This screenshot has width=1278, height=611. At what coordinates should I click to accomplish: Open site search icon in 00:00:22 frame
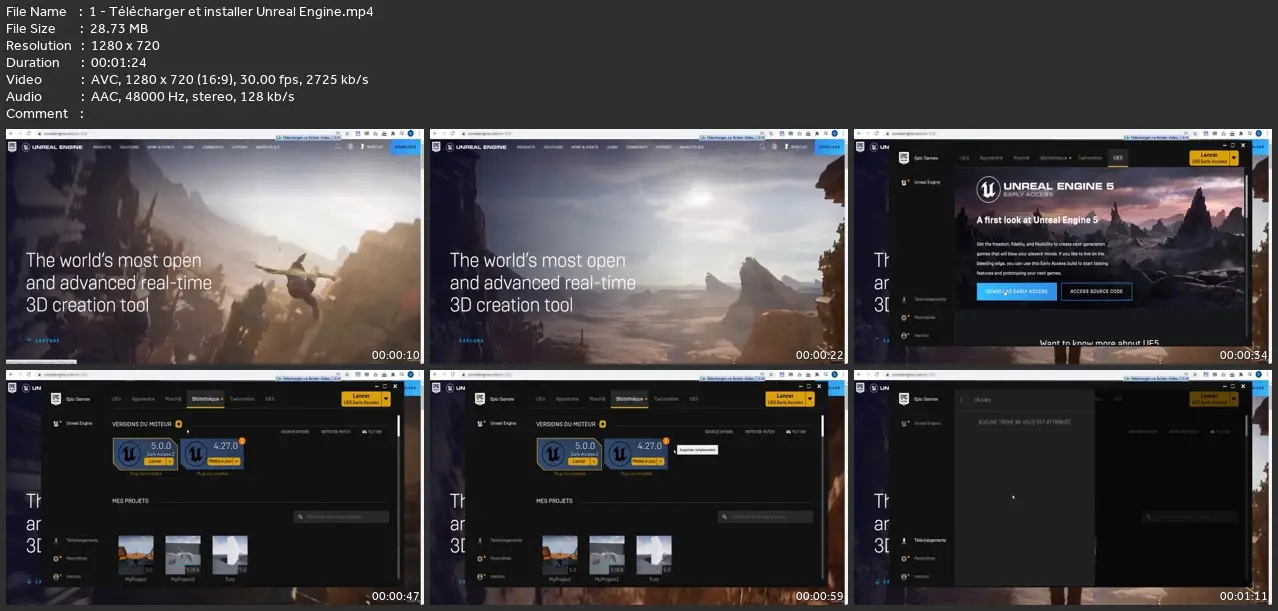762,147
